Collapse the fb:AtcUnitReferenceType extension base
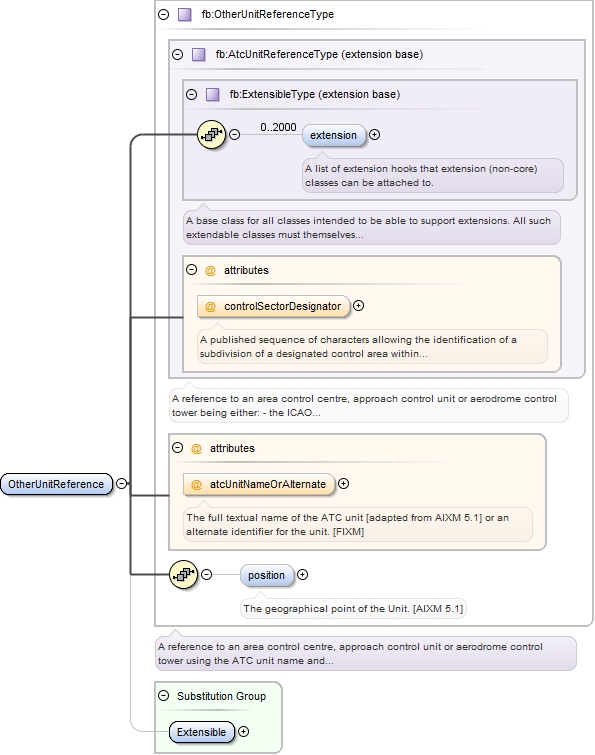595x755 pixels. click(178, 54)
